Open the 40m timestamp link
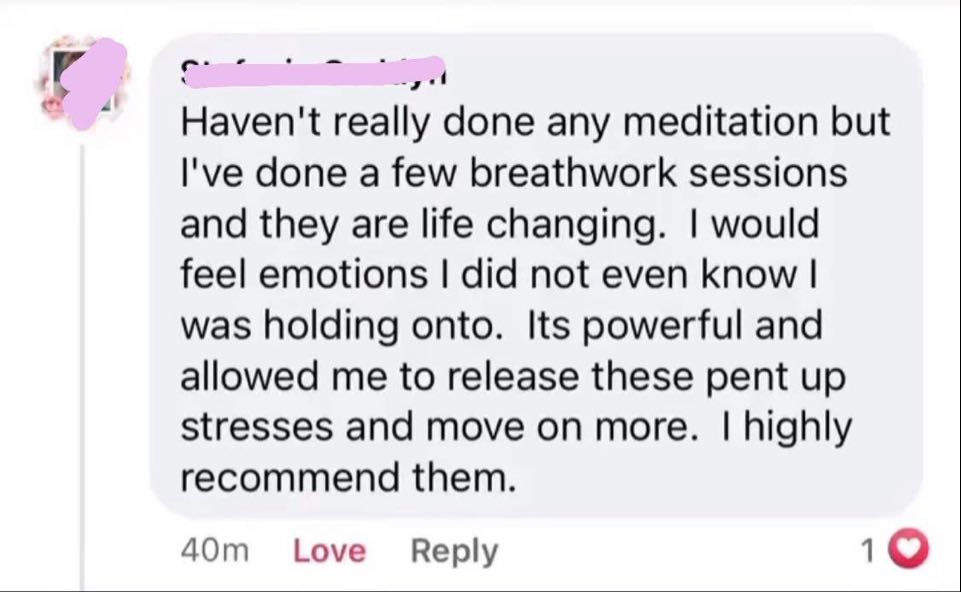This screenshot has height=592, width=961. pyautogui.click(x=216, y=551)
